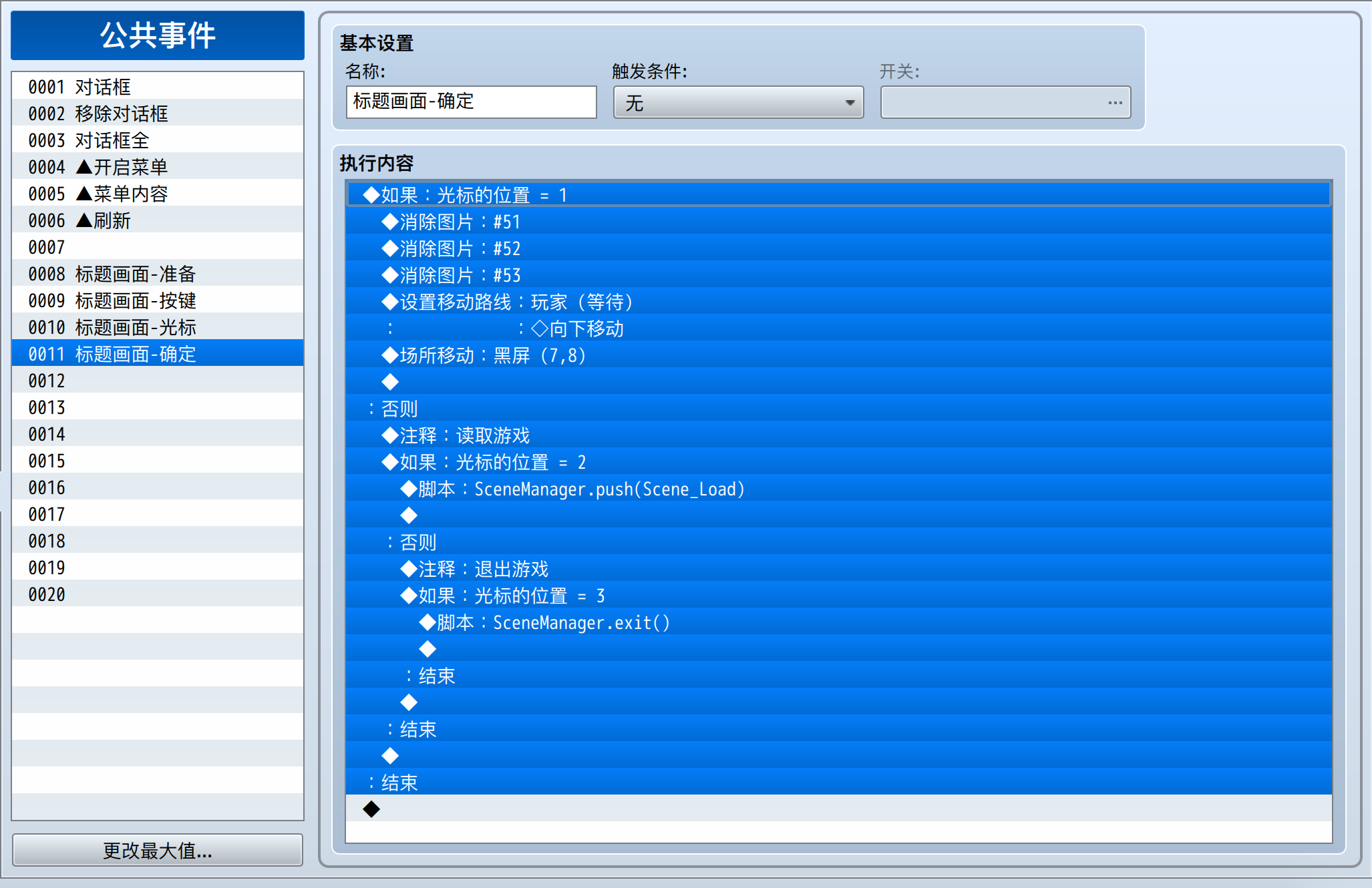Open the 触发条件 dropdown
This screenshot has height=888, width=1372.
click(x=738, y=102)
